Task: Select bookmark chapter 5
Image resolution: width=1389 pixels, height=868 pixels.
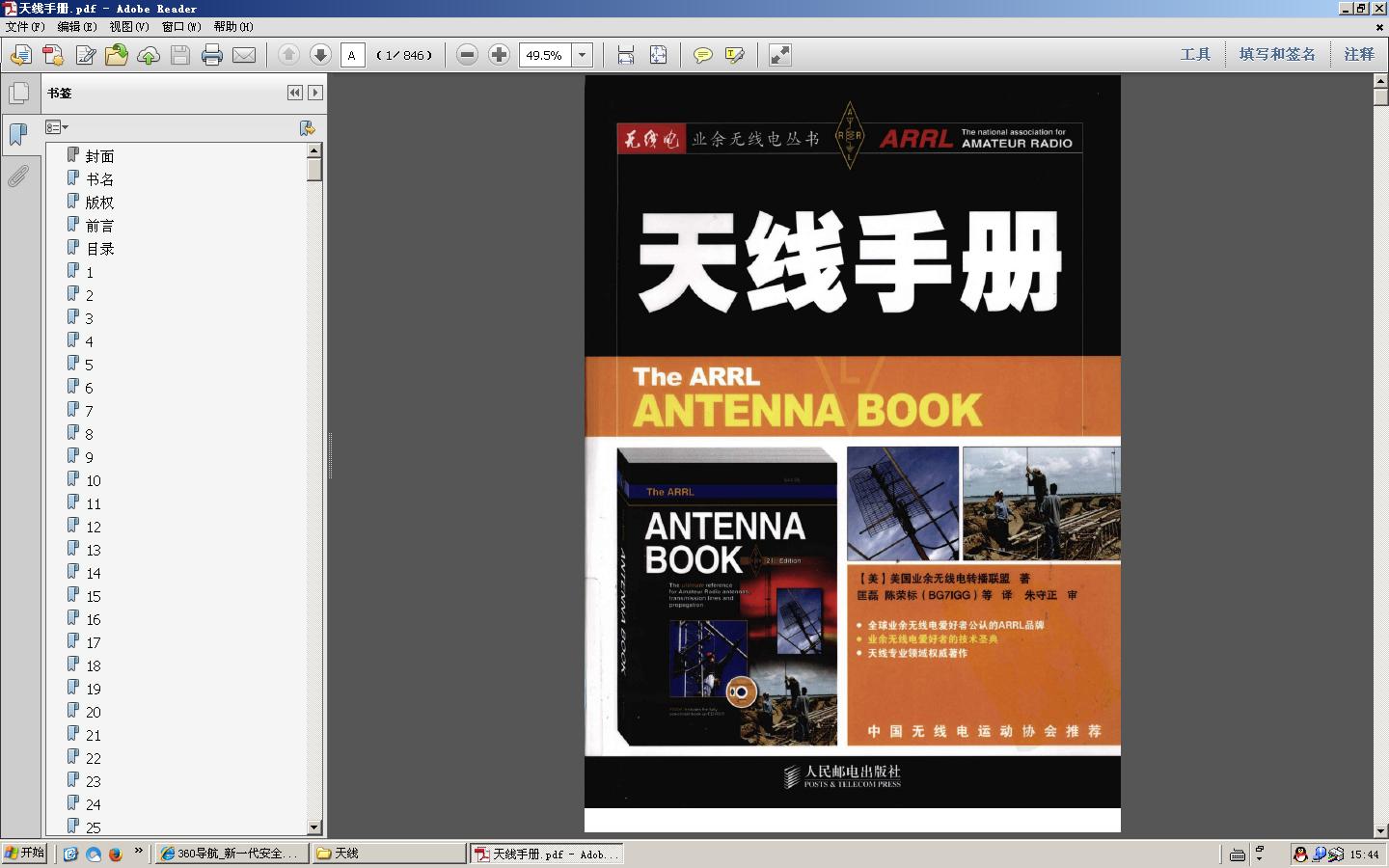Action: click(x=90, y=365)
